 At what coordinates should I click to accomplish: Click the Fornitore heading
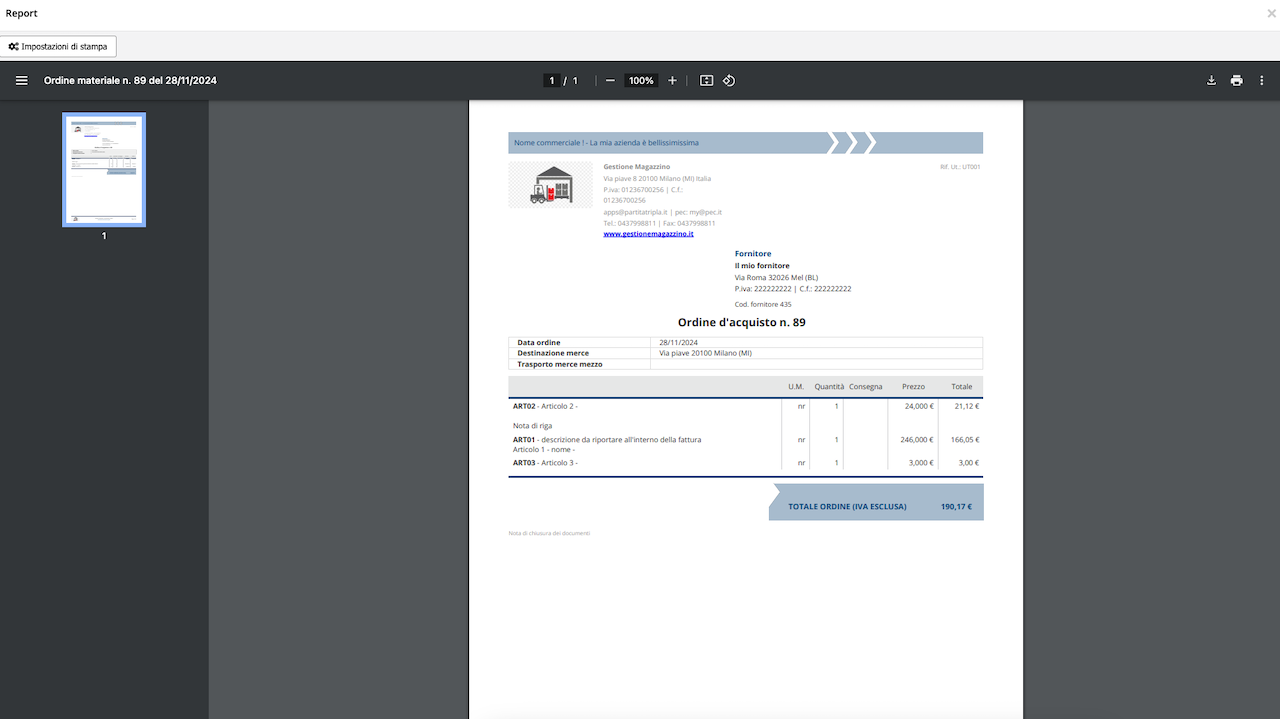[x=753, y=254]
